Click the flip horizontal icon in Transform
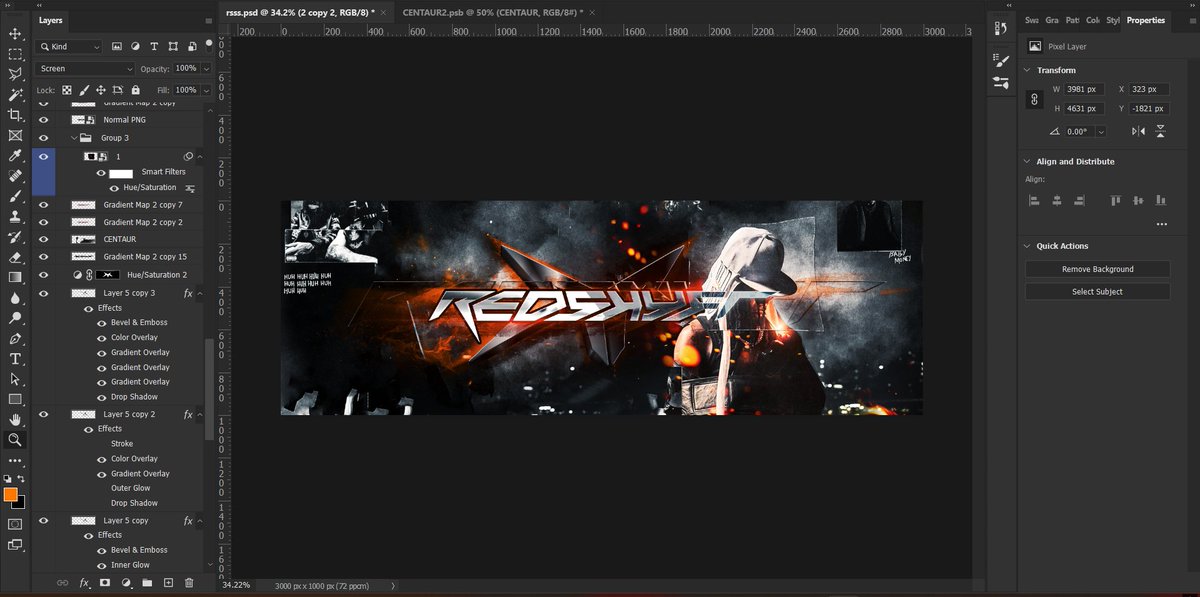This screenshot has height=597, width=1200. [1138, 131]
